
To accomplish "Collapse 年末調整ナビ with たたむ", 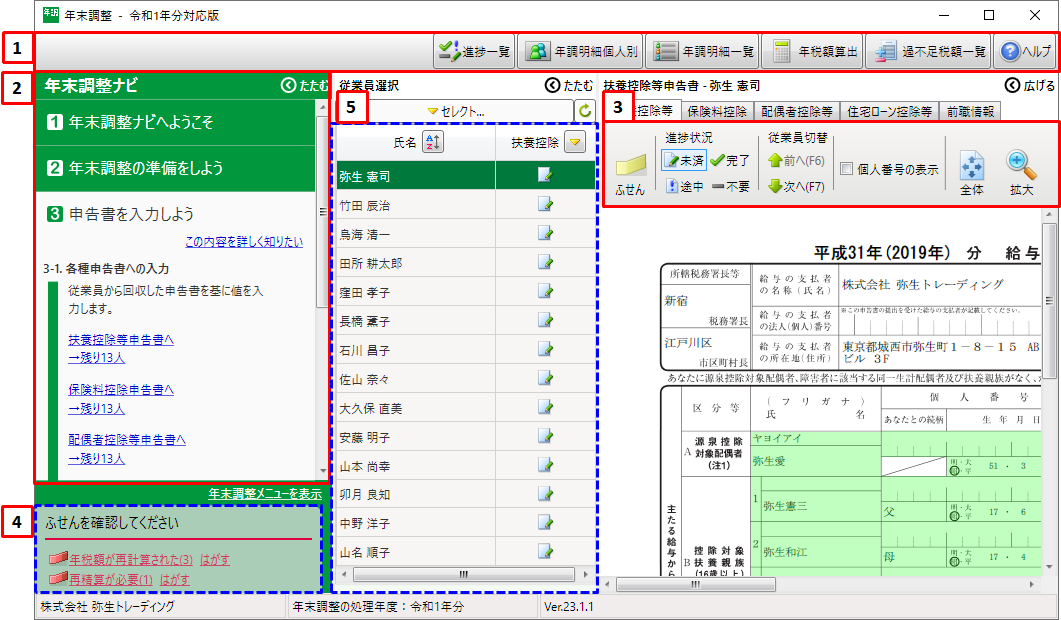I will (304, 85).
